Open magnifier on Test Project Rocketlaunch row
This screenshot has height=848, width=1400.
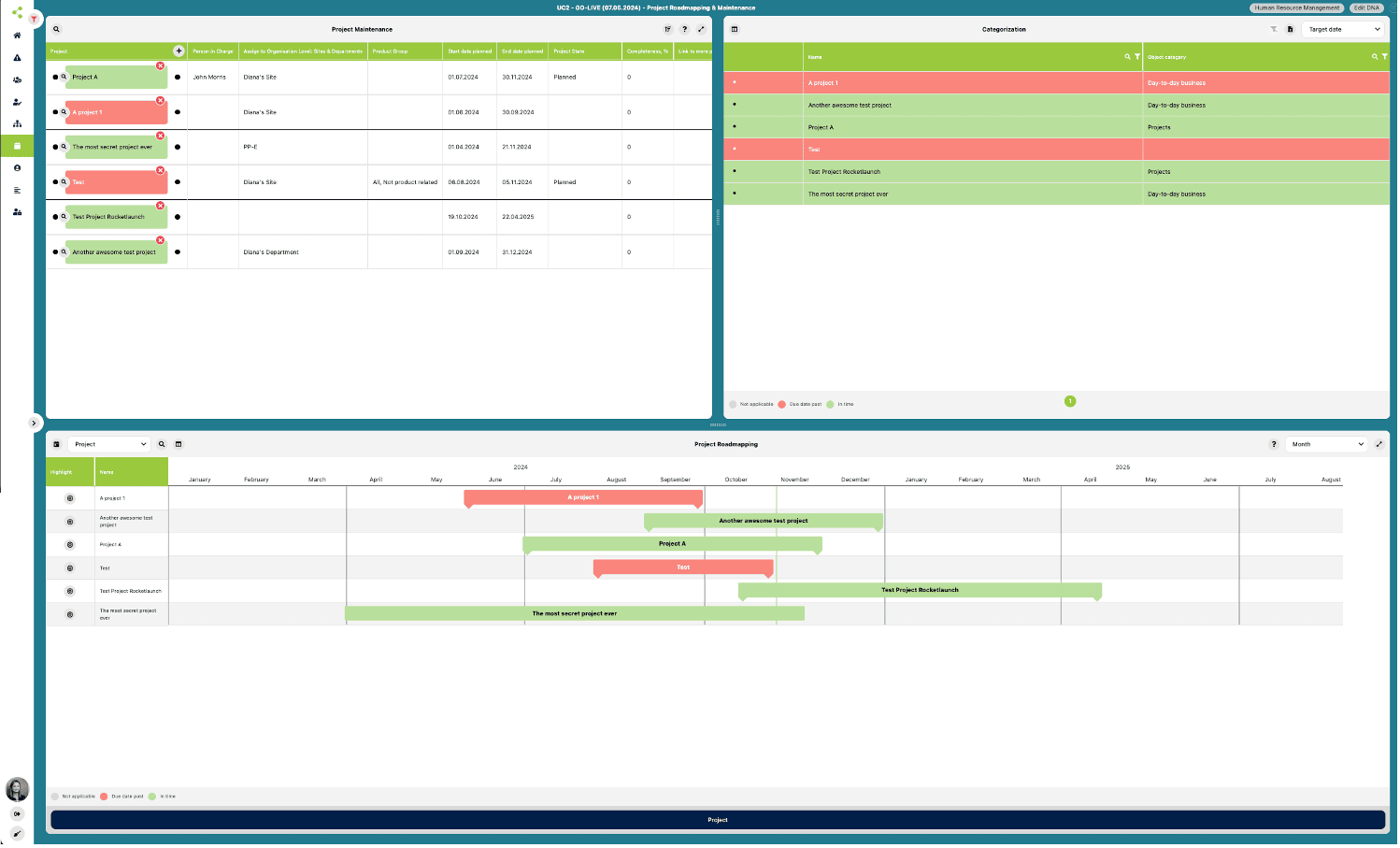click(64, 217)
